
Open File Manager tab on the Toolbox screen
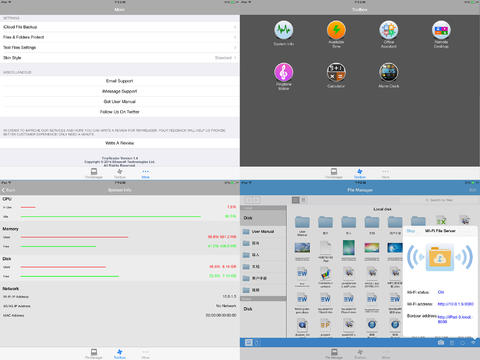pos(334,173)
